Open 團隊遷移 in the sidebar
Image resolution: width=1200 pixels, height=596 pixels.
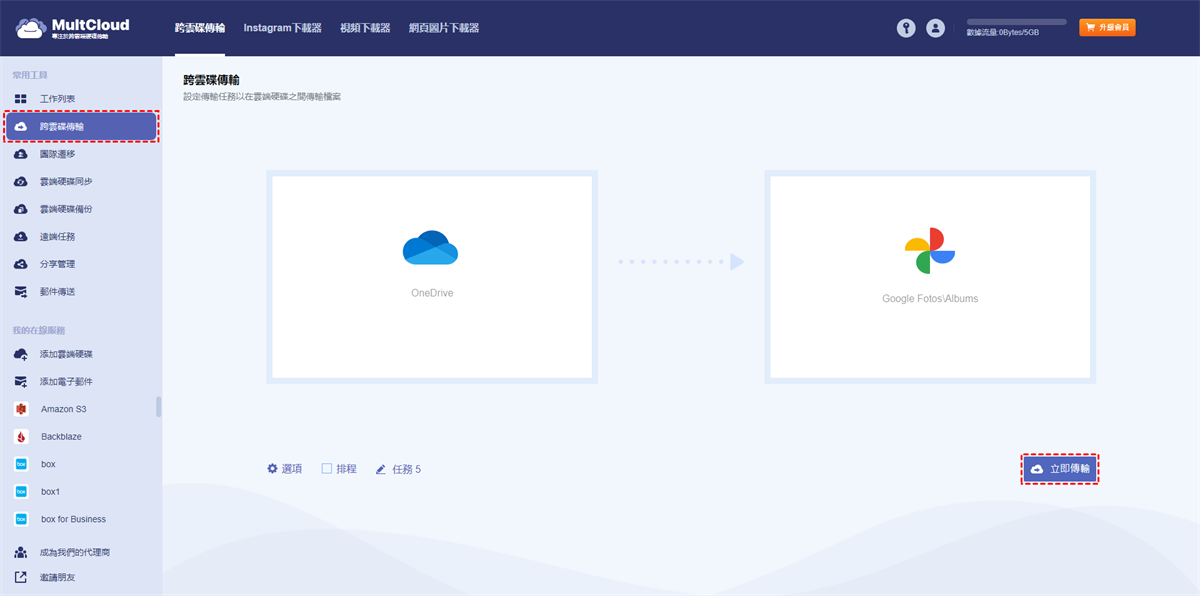pos(58,154)
